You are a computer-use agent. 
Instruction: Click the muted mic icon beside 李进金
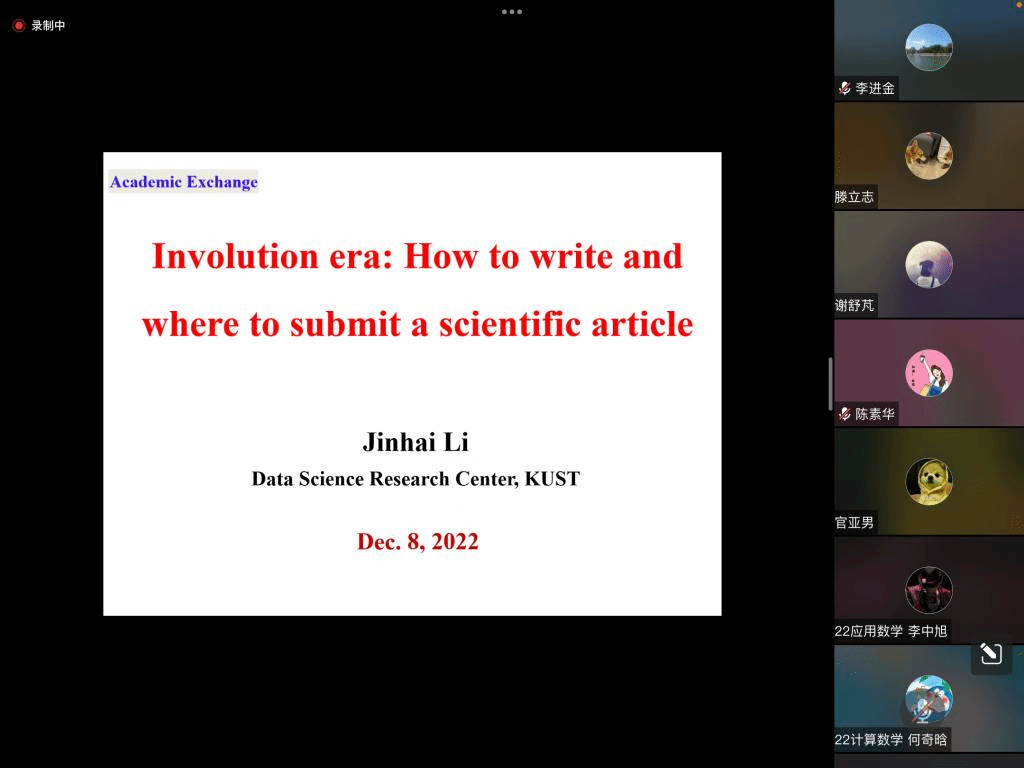(845, 88)
